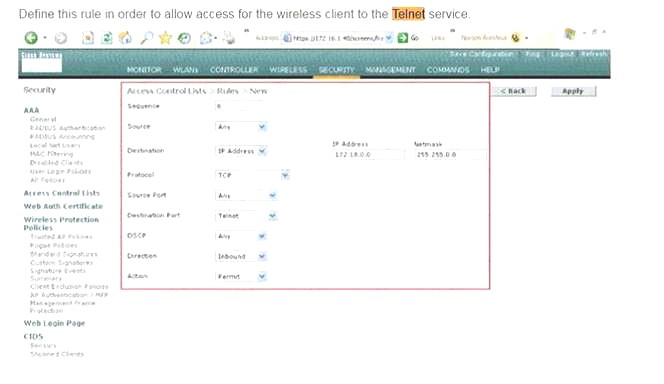Click the Save Configuration link
Image resolution: width=664 pixels, height=384 pixels.
pos(481,54)
